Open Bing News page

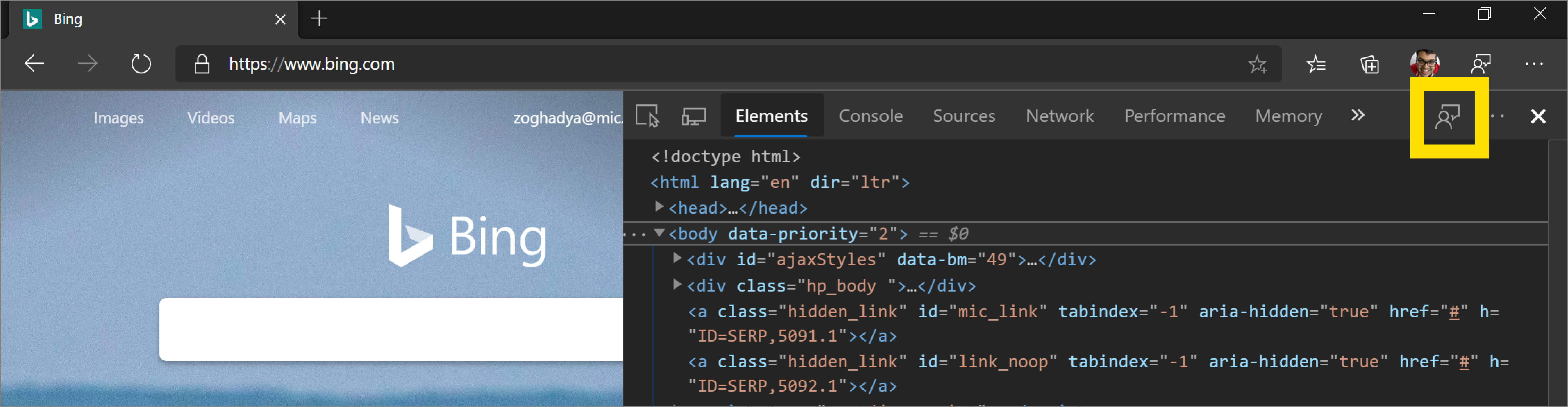coord(379,117)
